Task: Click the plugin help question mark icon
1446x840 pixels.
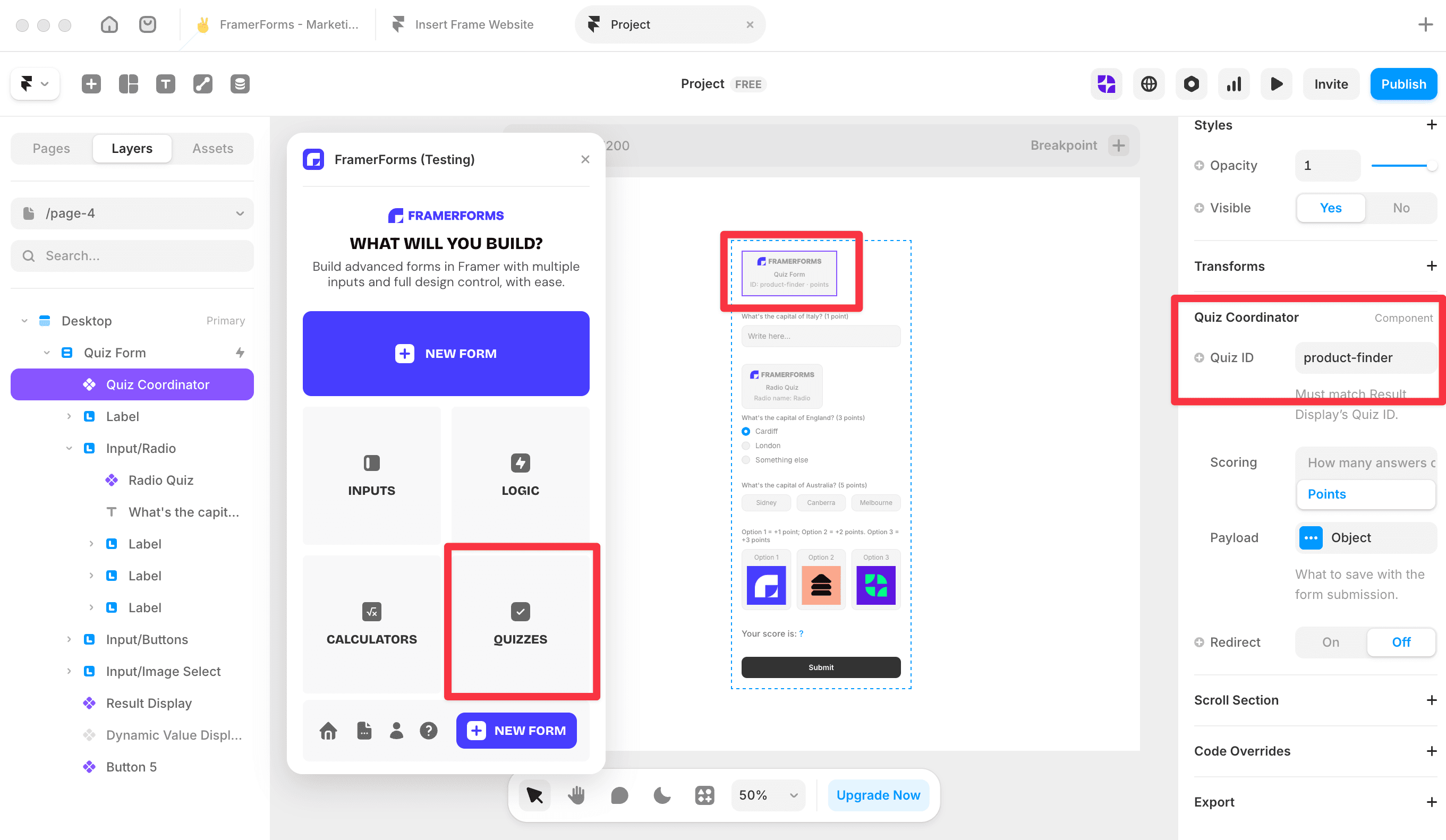Action: [x=429, y=731]
